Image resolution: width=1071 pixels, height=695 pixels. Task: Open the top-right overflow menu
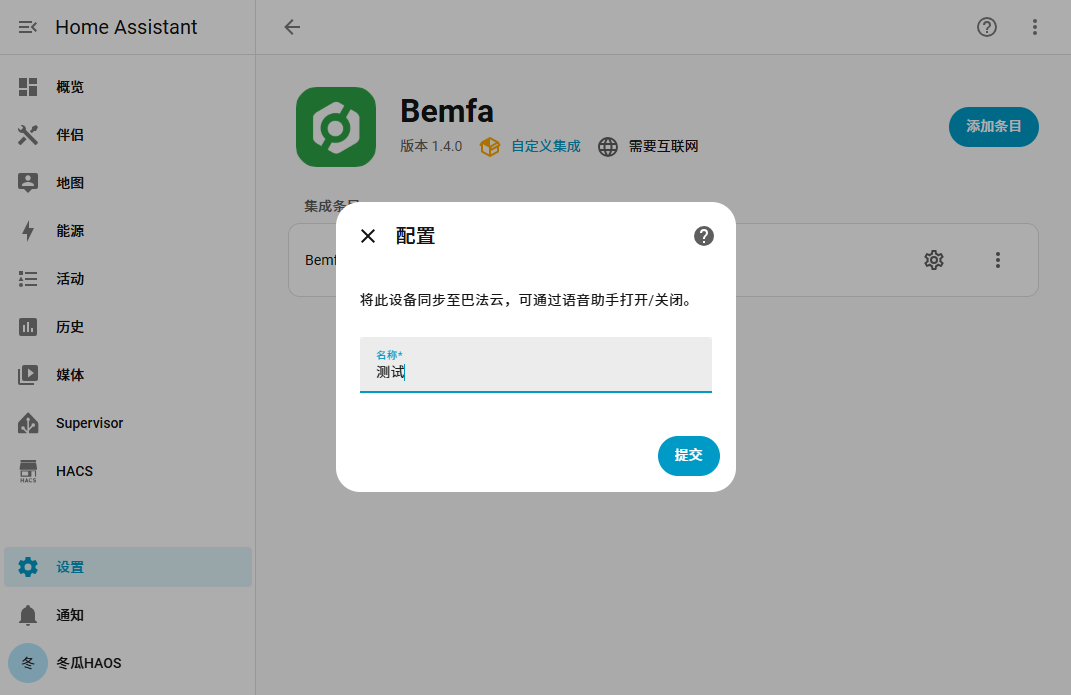1035,27
